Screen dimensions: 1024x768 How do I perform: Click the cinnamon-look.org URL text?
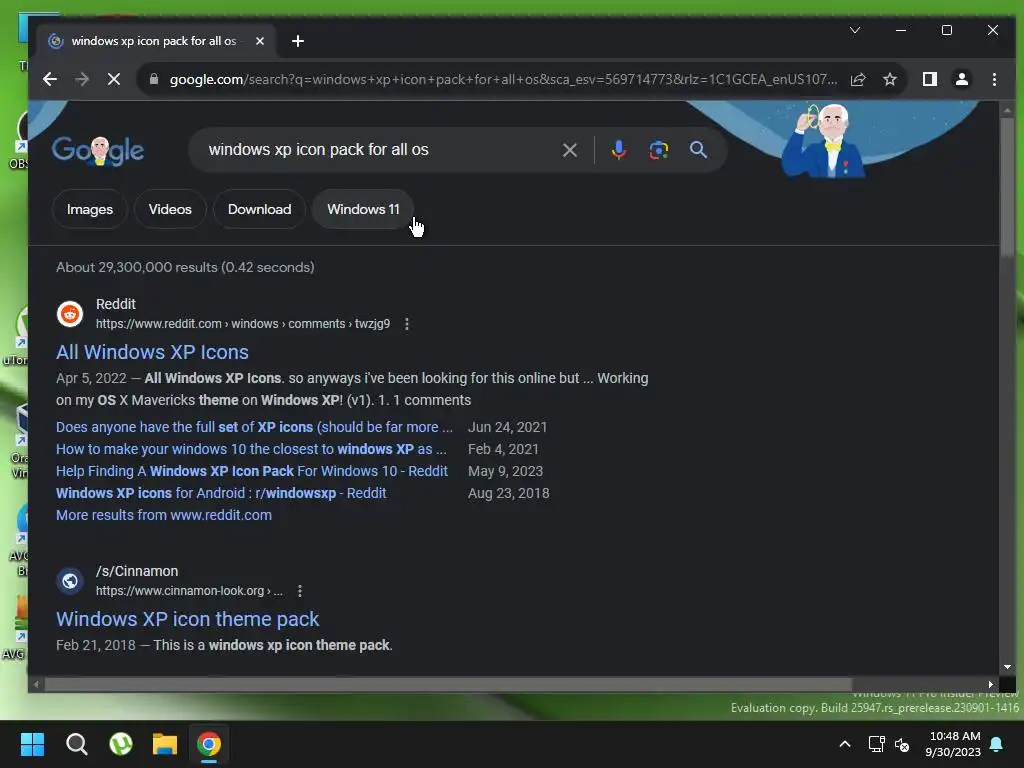click(189, 591)
